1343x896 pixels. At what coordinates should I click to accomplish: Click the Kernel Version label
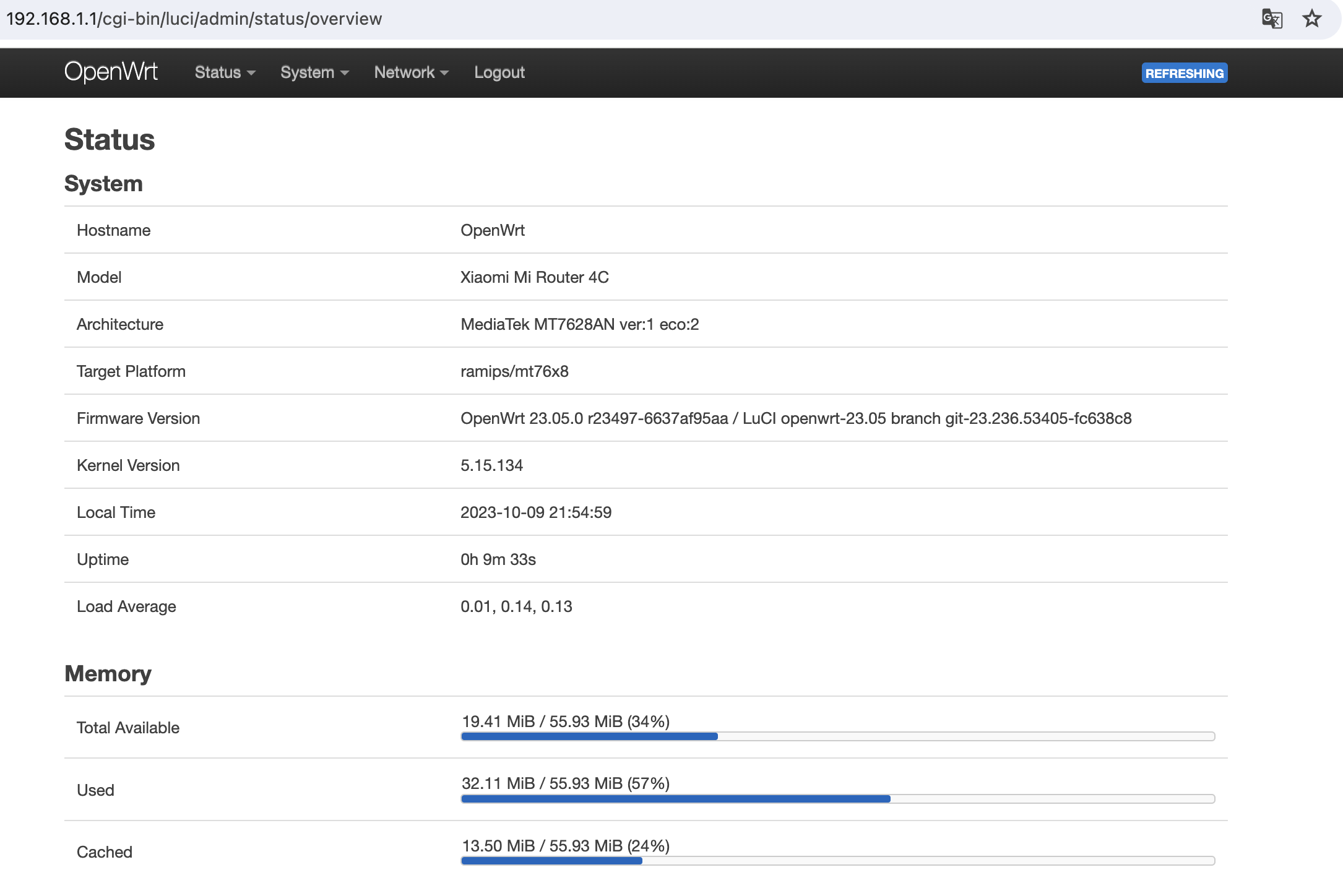(x=129, y=465)
